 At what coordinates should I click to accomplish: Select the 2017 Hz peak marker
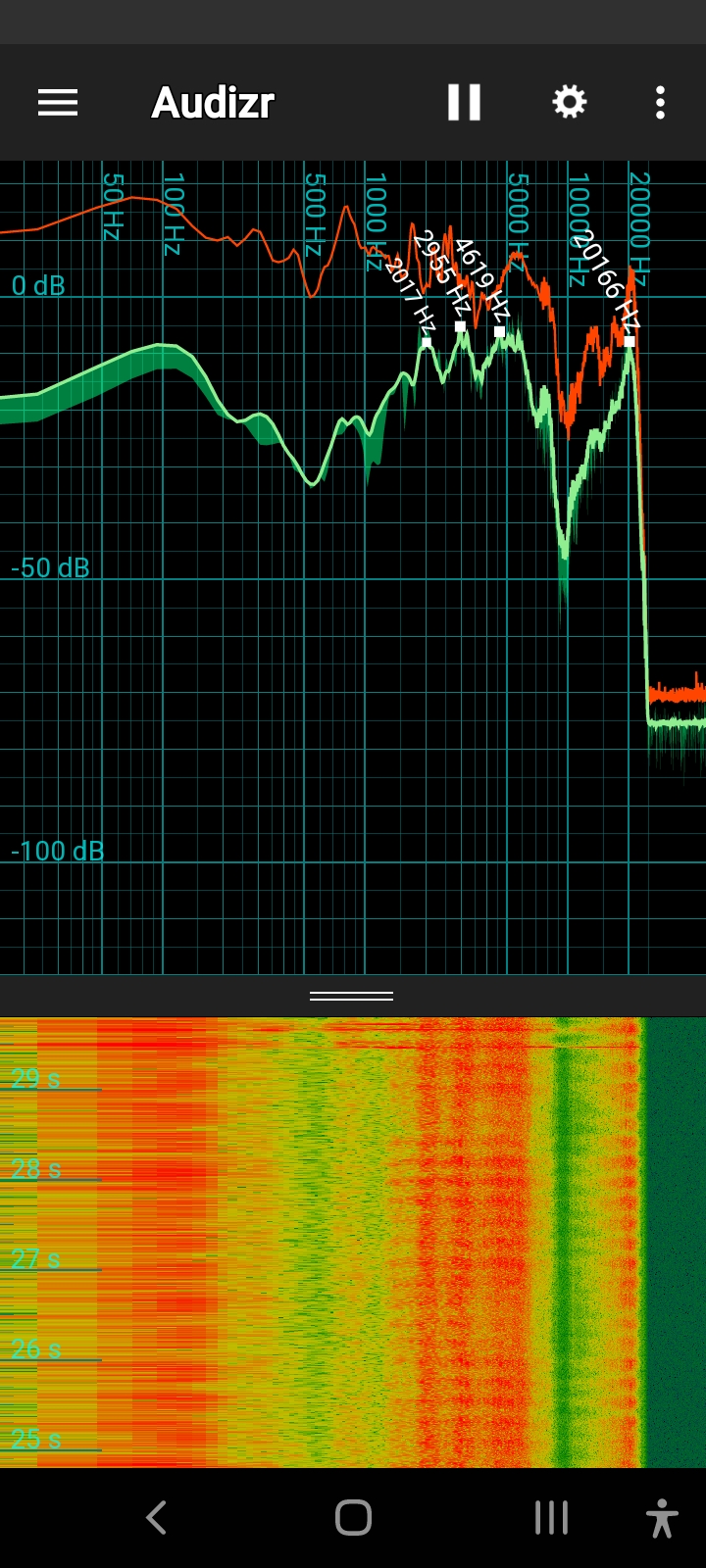coord(426,342)
